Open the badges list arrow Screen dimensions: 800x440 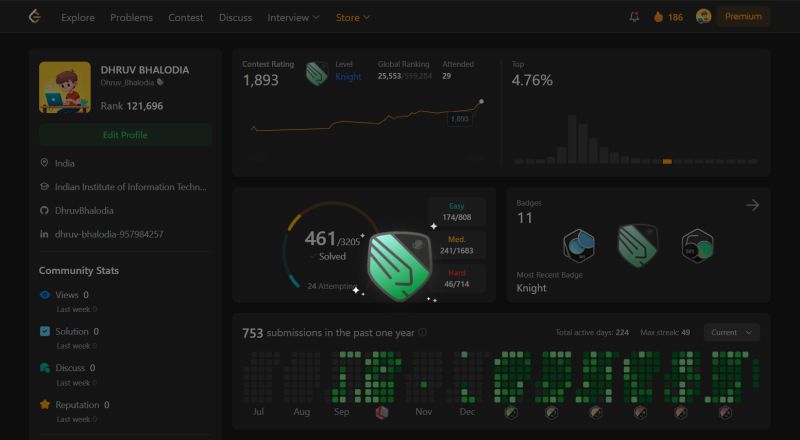tap(752, 205)
